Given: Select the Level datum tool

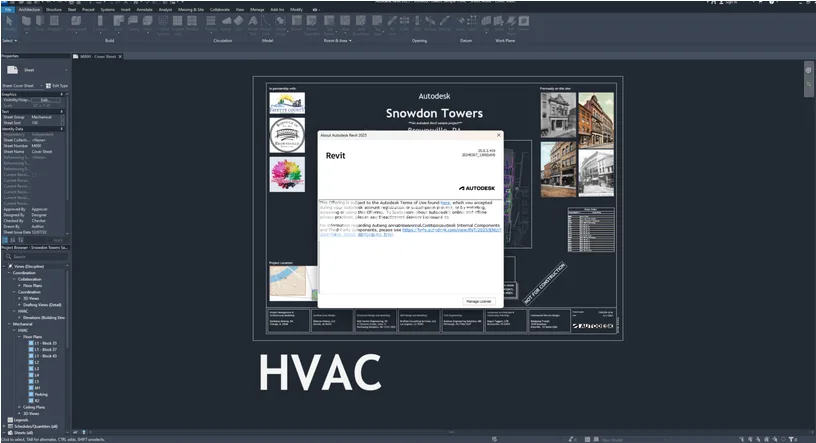Looking at the screenshot, I should tap(461, 22).
